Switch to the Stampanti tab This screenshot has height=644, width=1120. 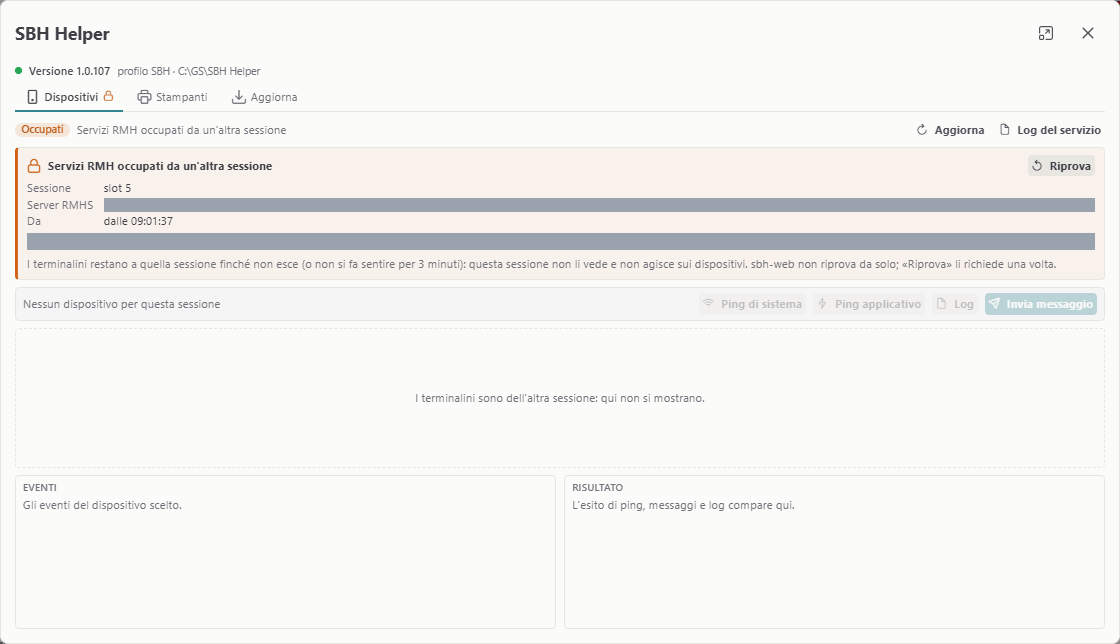click(172, 97)
